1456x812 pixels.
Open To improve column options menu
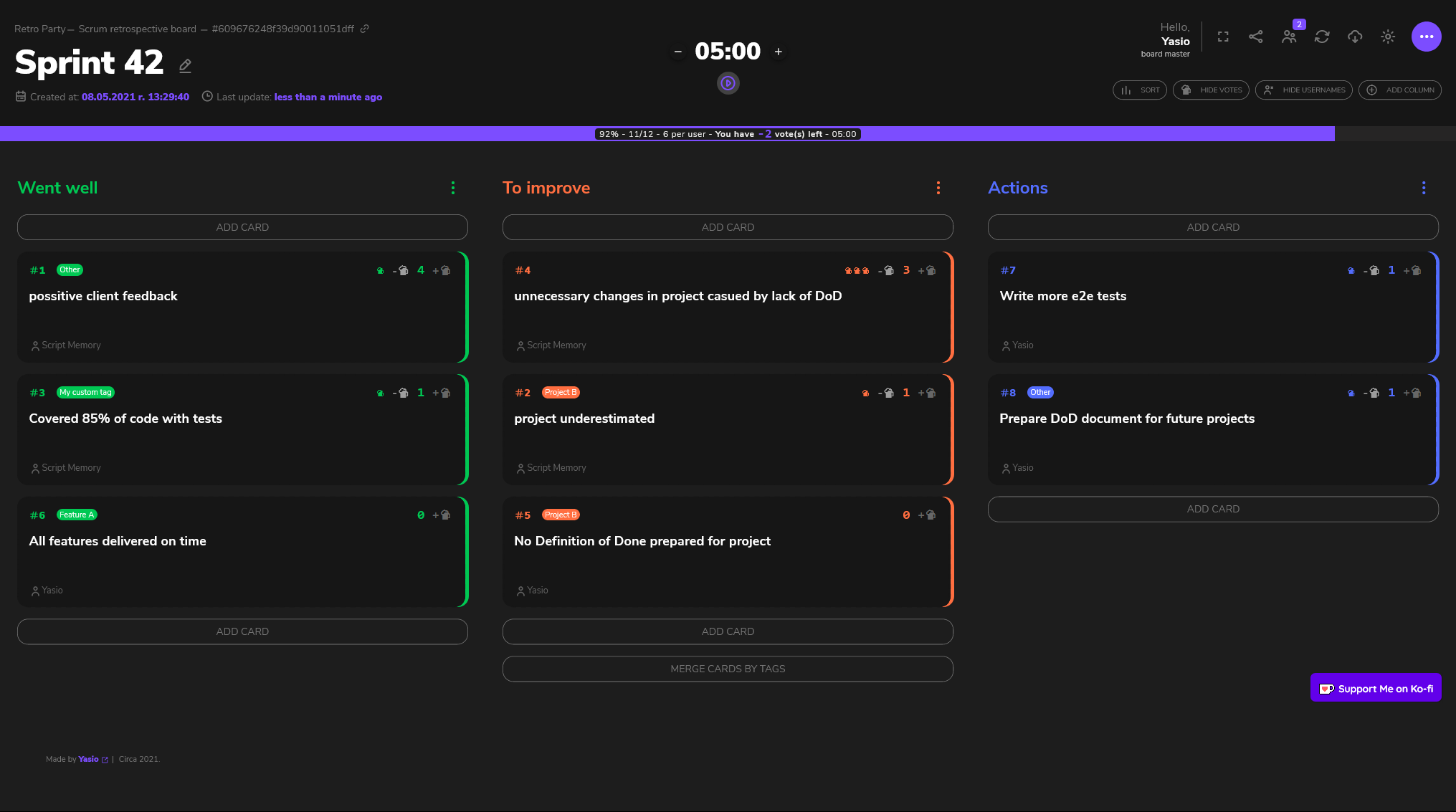(938, 188)
